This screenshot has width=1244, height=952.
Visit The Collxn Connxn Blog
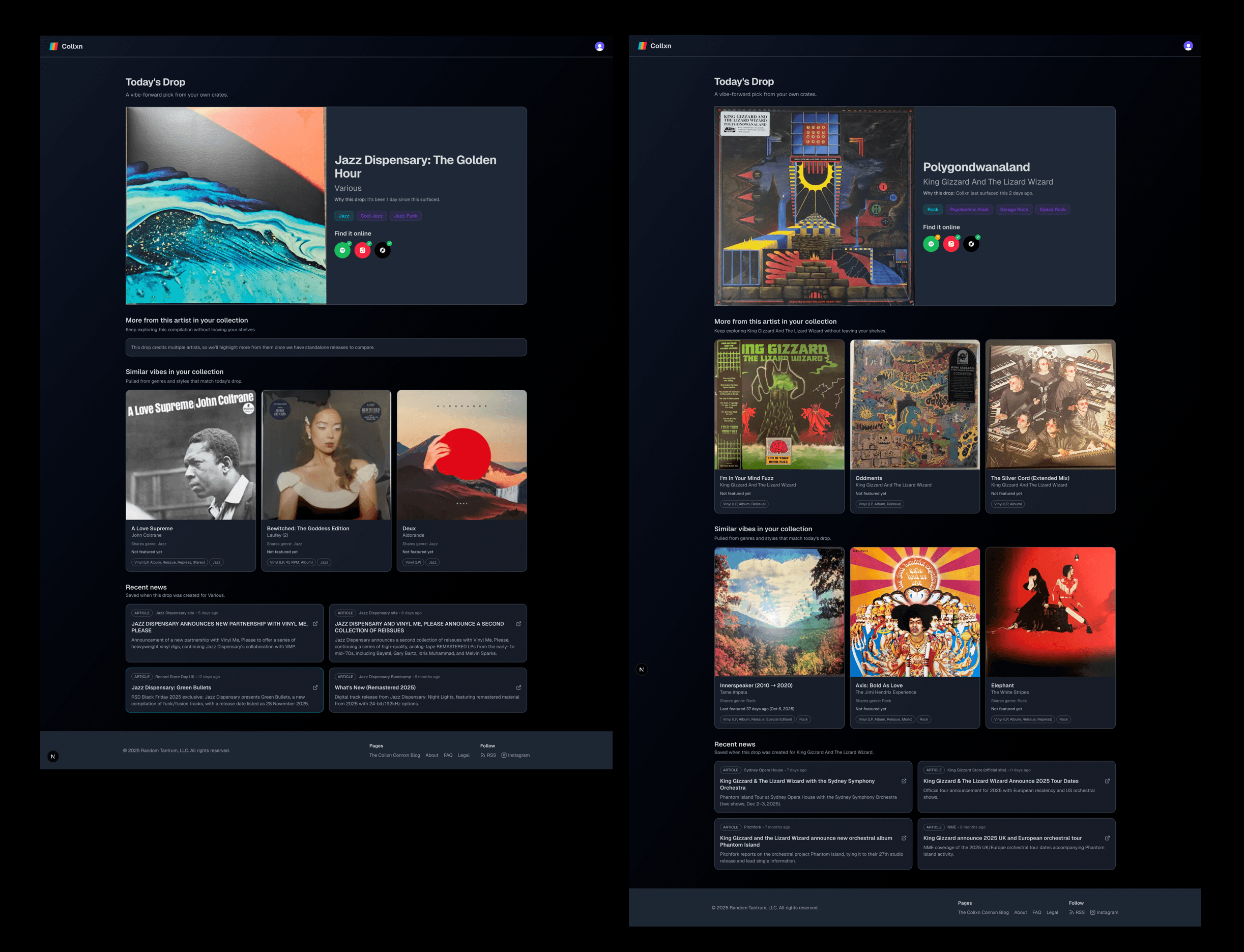point(394,755)
